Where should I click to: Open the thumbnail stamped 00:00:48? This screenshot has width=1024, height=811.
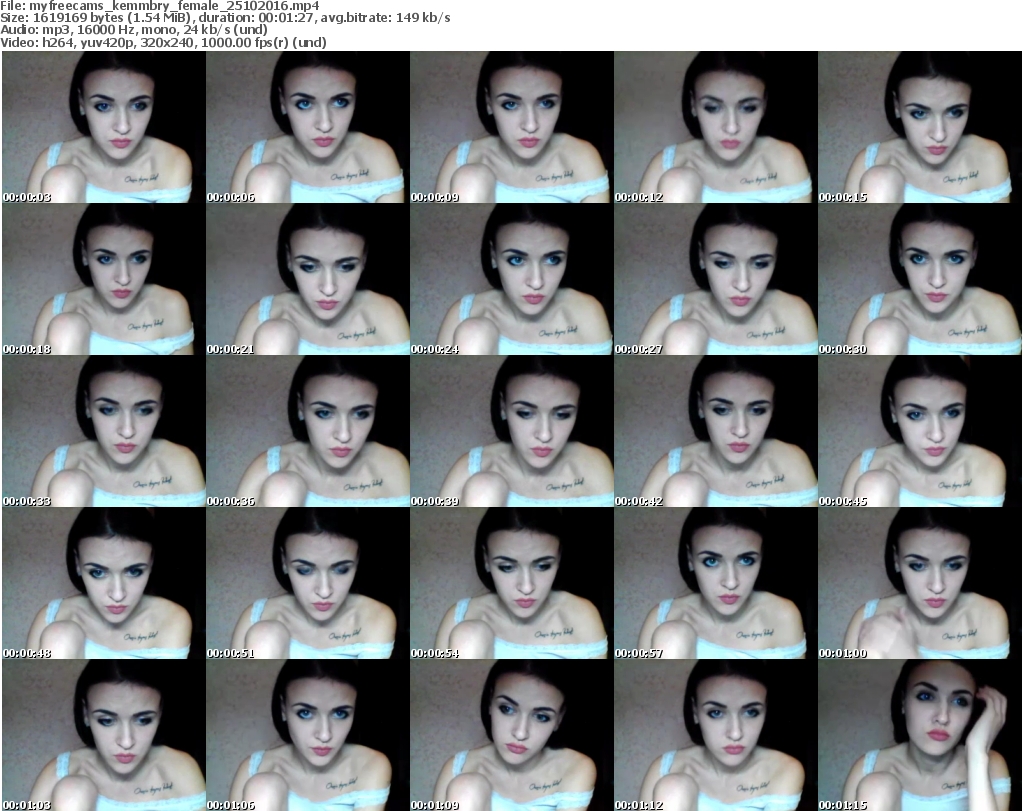point(104,583)
